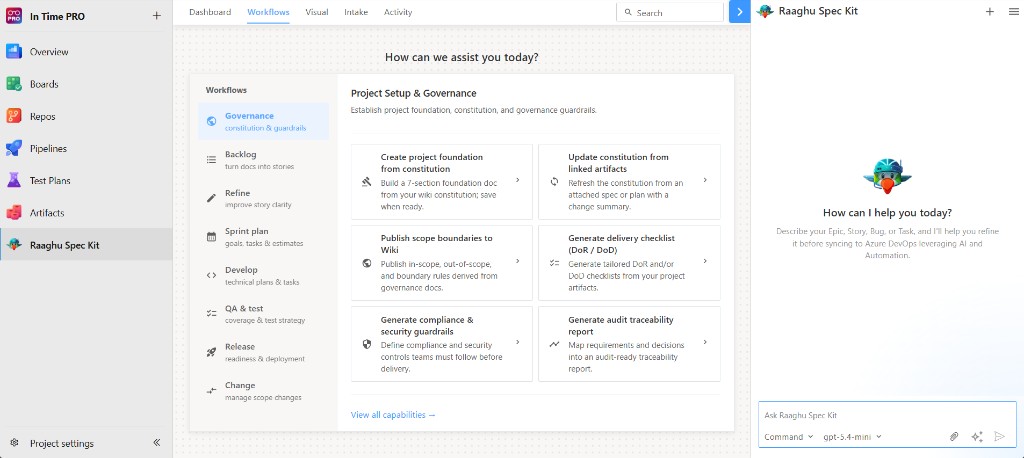This screenshot has height=458, width=1024.
Task: Expand chevron on audit traceability report card
Action: 705,342
